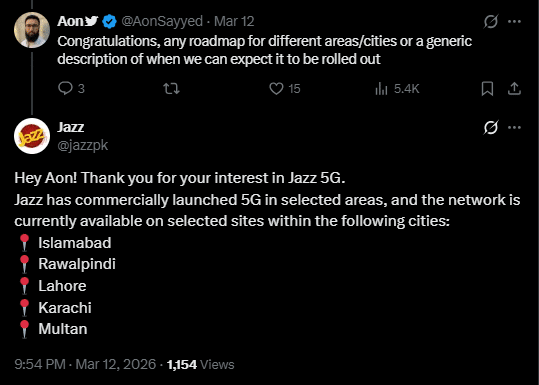
Task: Click the retweet icon on Aon's tweet
Action: coord(171,89)
